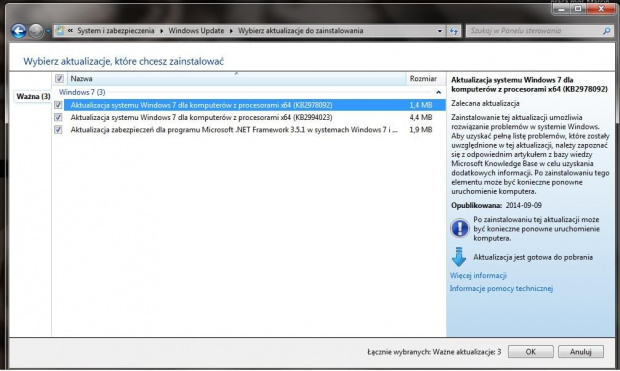620x371 pixels.
Task: Open System i zabezpieczenia breadcrumb
Action: [115, 30]
